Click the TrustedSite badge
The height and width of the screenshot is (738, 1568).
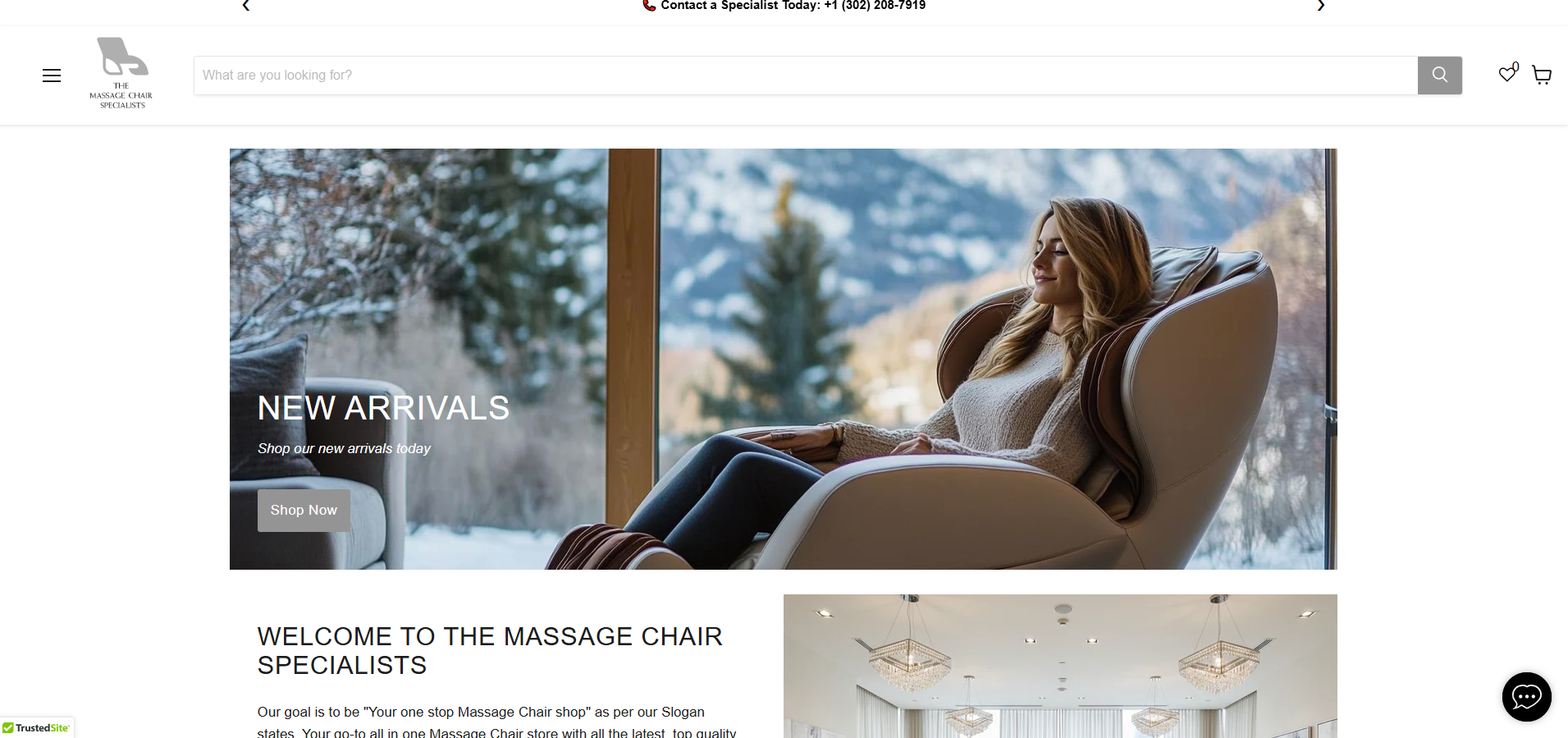[x=36, y=727]
